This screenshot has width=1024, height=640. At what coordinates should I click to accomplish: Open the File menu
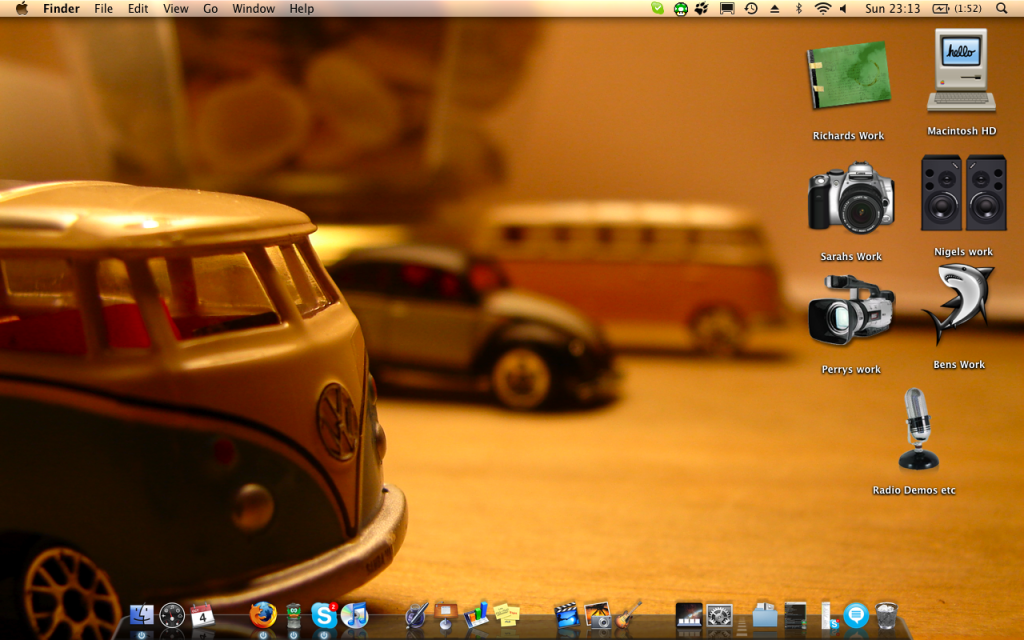103,8
